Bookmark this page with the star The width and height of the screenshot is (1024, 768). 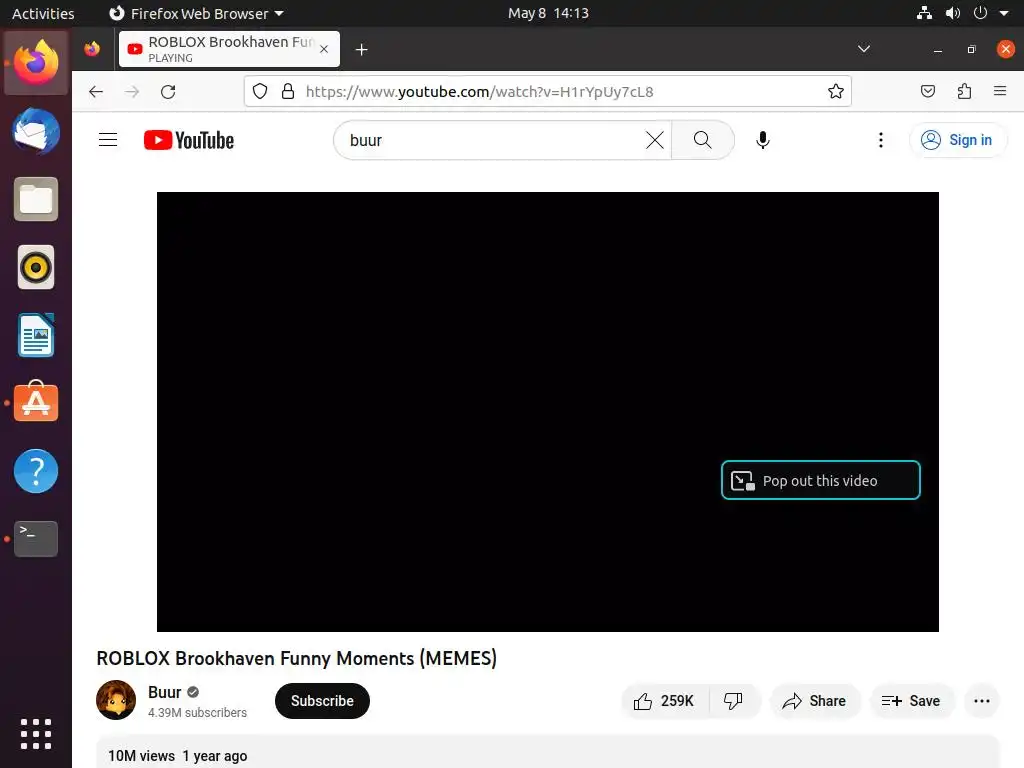pyautogui.click(x=835, y=91)
